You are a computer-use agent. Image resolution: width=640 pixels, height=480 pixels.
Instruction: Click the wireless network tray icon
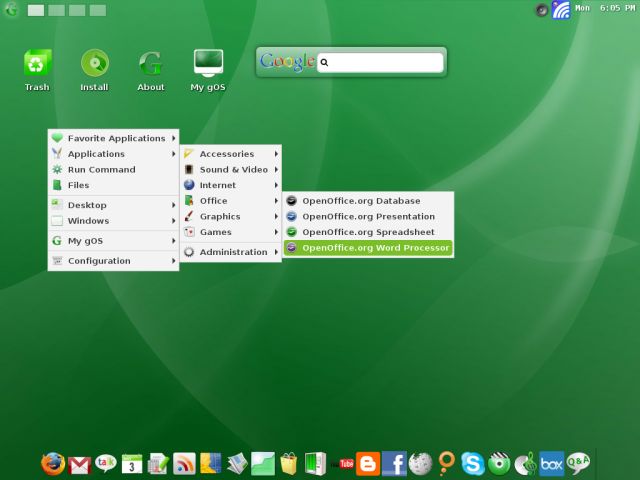(x=561, y=10)
